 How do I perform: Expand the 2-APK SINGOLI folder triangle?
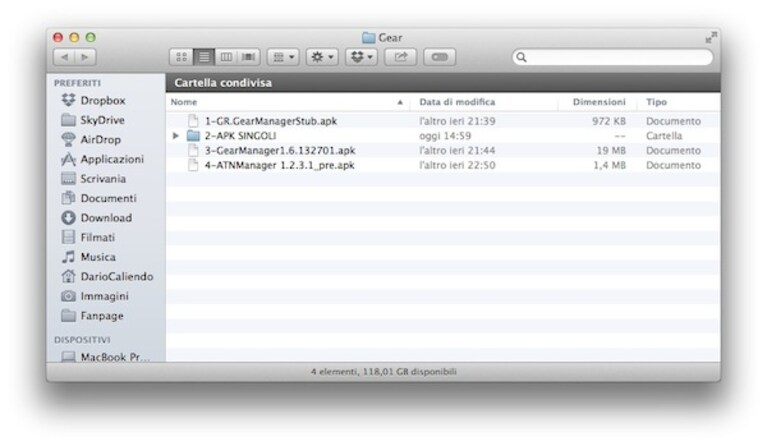176,135
